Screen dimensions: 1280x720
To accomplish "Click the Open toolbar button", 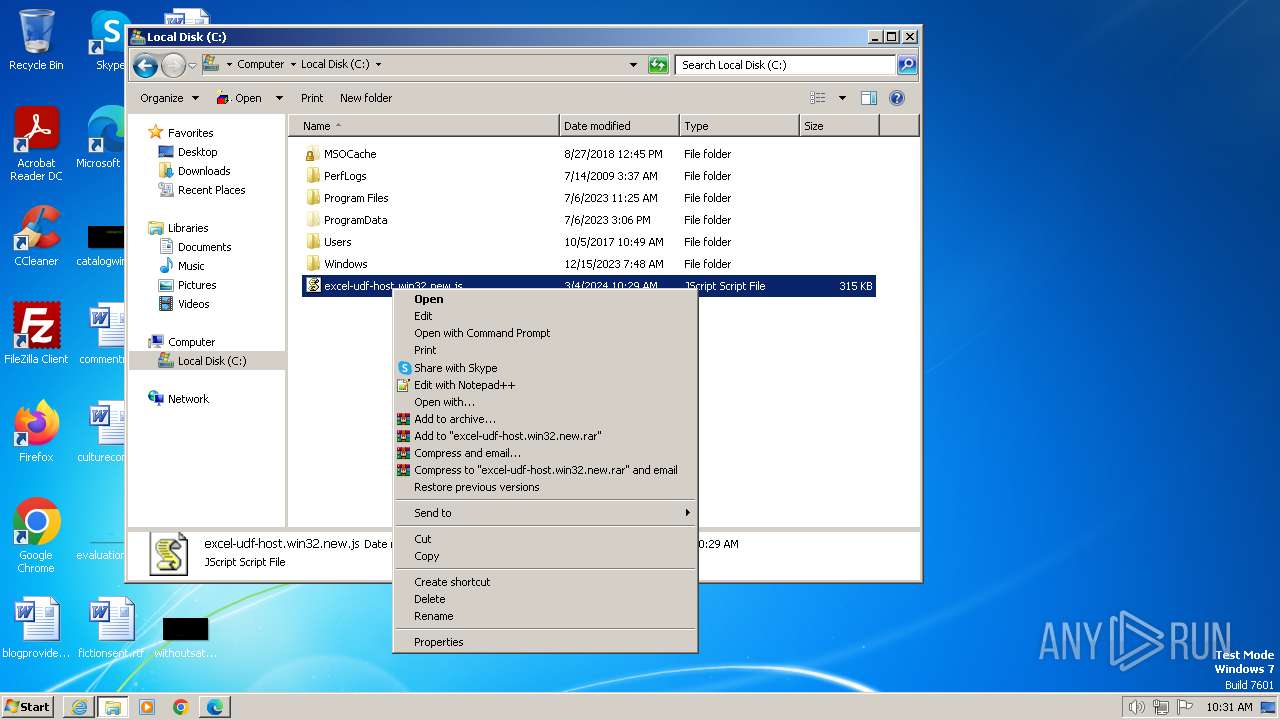I will [239, 98].
